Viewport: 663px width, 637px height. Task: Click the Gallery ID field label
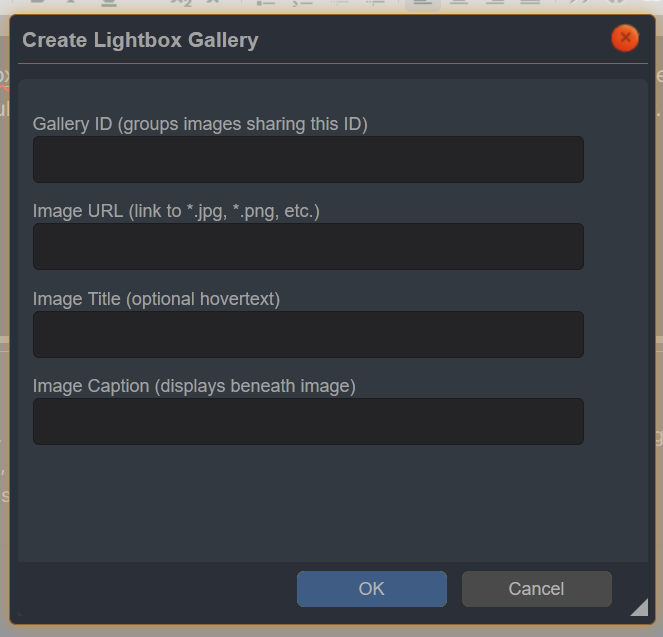pos(200,124)
